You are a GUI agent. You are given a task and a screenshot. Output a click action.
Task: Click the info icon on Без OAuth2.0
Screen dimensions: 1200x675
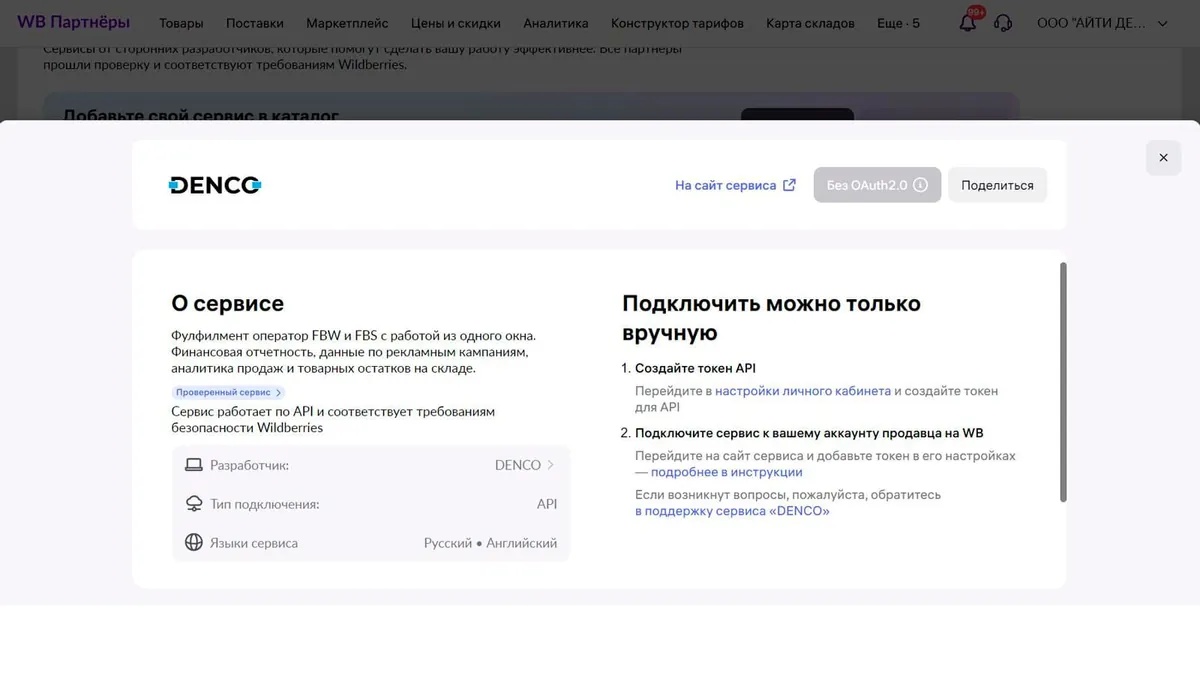(921, 185)
